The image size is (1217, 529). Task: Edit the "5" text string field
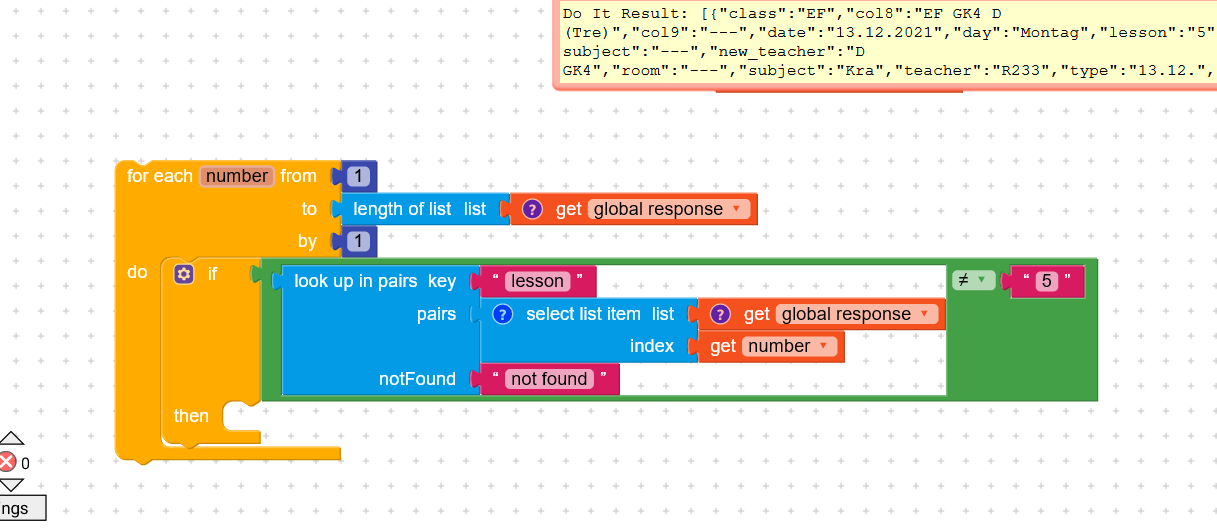[1047, 281]
